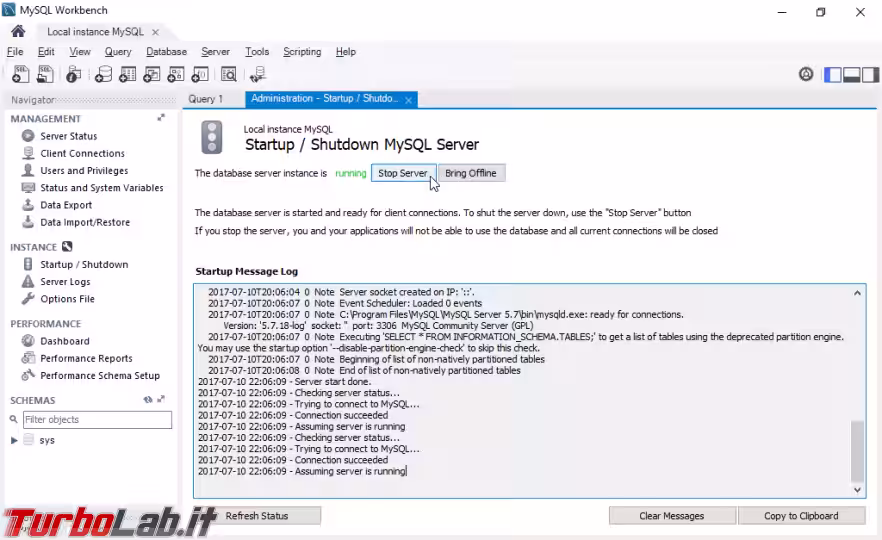Create a new function toolbar icon
This screenshot has width=882, height=540.
point(200,74)
